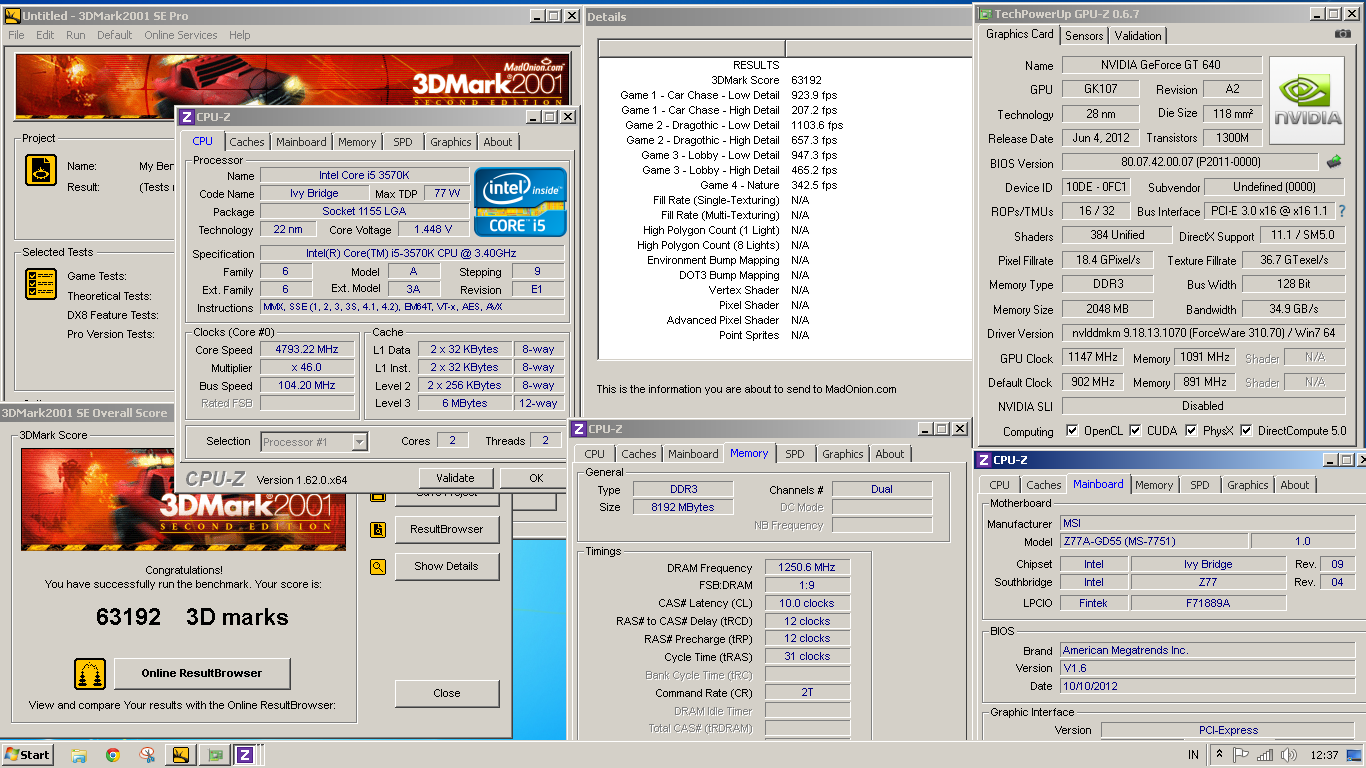Switch to Validation tab in GPU-Z
The width and height of the screenshot is (1366, 768).
point(1138,35)
